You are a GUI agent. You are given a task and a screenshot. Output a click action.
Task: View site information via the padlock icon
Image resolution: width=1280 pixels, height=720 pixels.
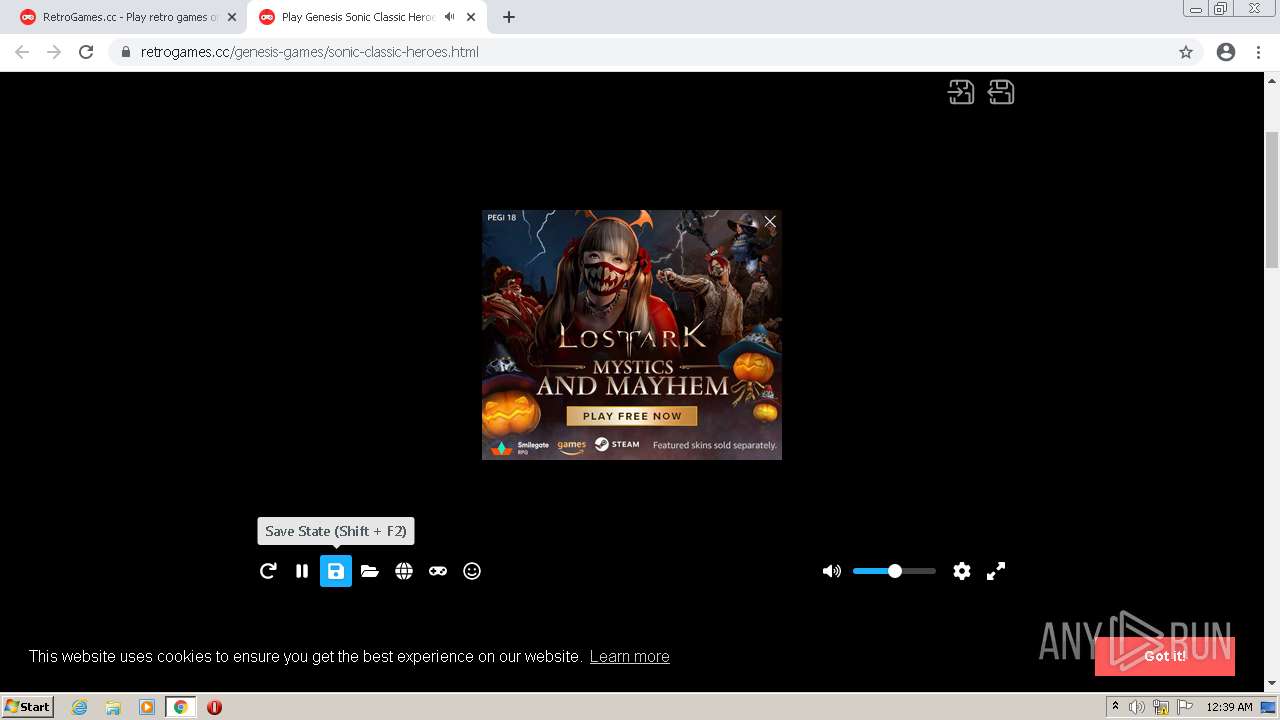click(126, 52)
